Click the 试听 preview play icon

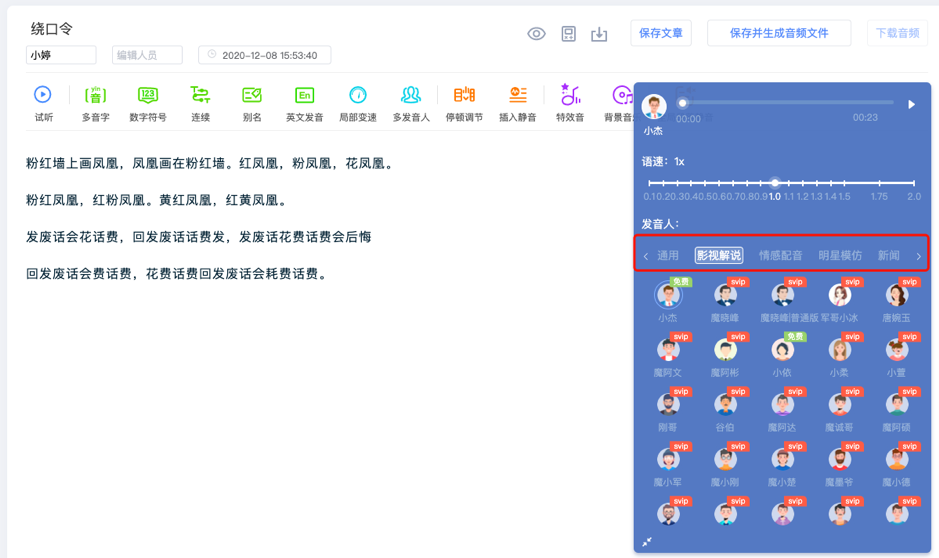tap(43, 95)
